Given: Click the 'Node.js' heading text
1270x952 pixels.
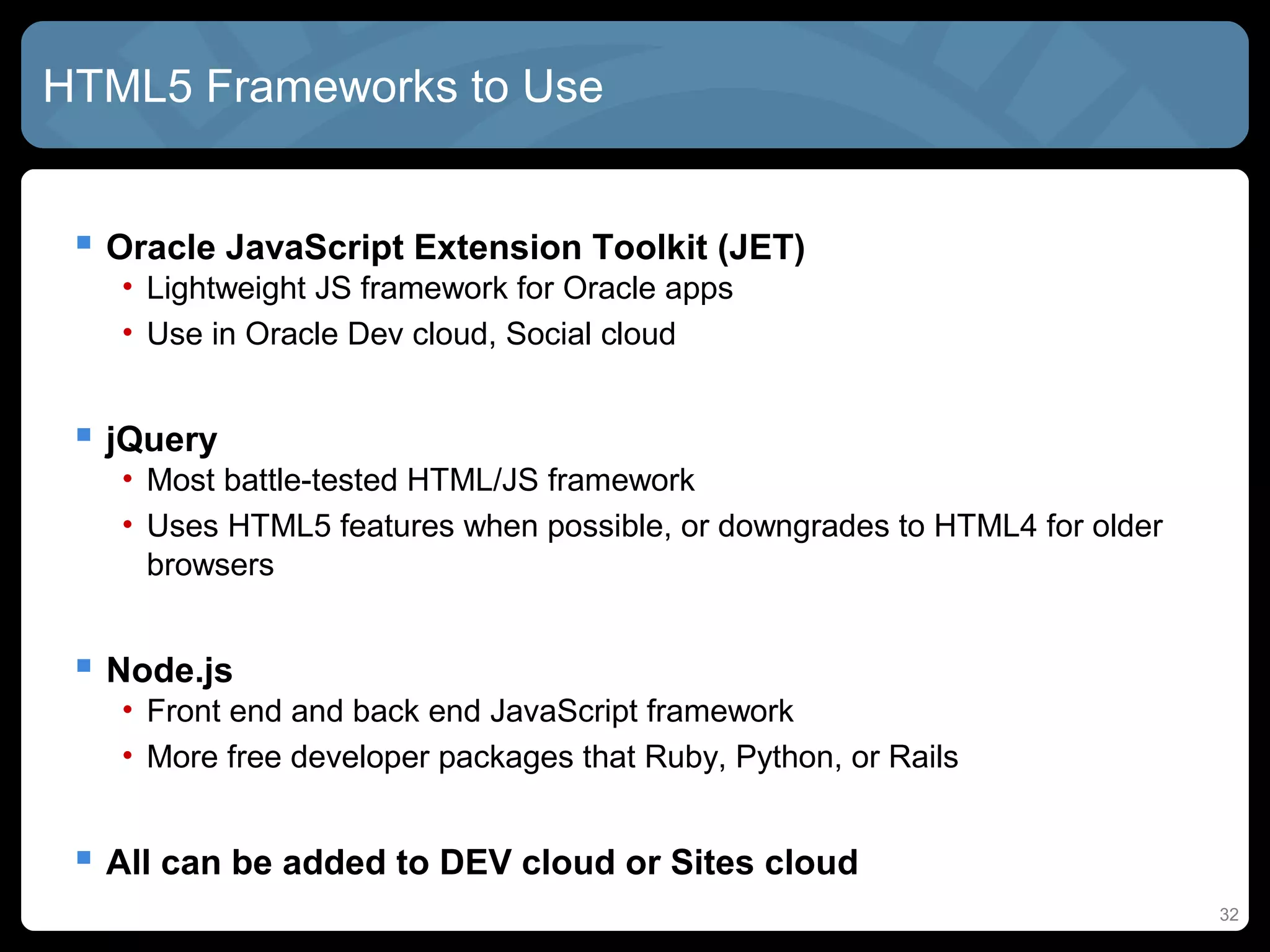Looking at the screenshot, I should click(x=169, y=671).
